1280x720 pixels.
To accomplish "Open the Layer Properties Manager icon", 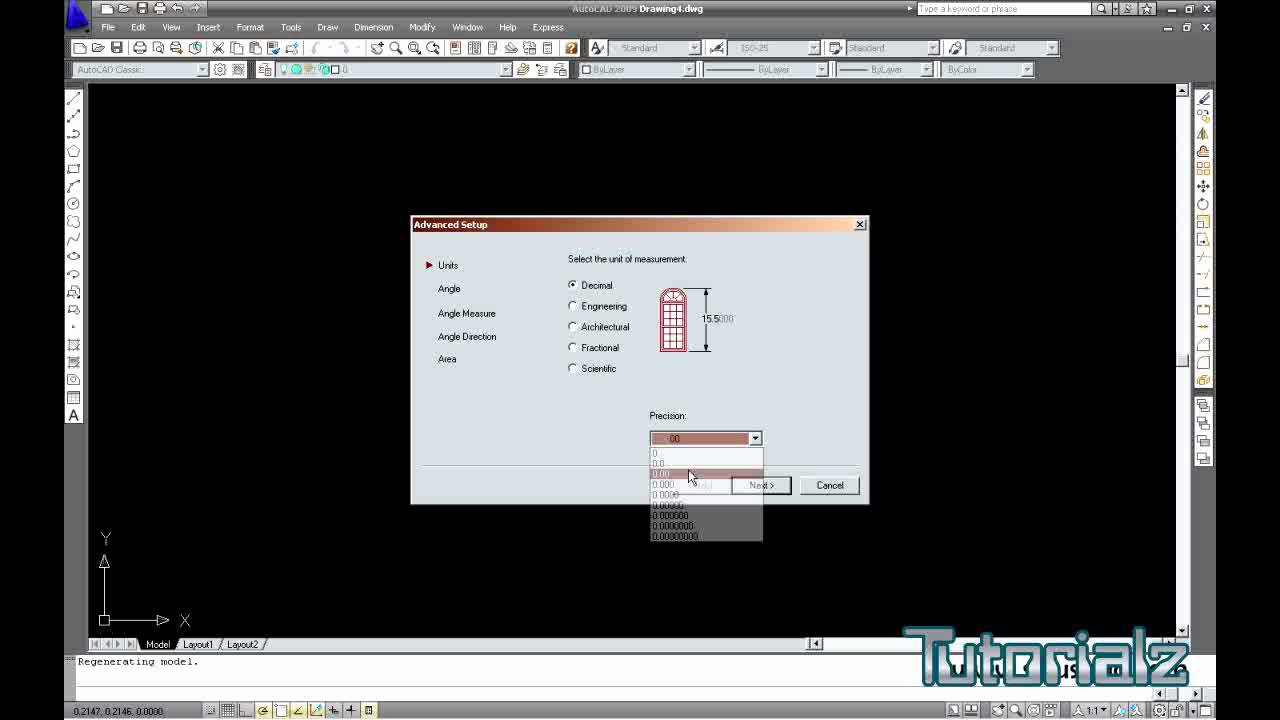I will [265, 70].
